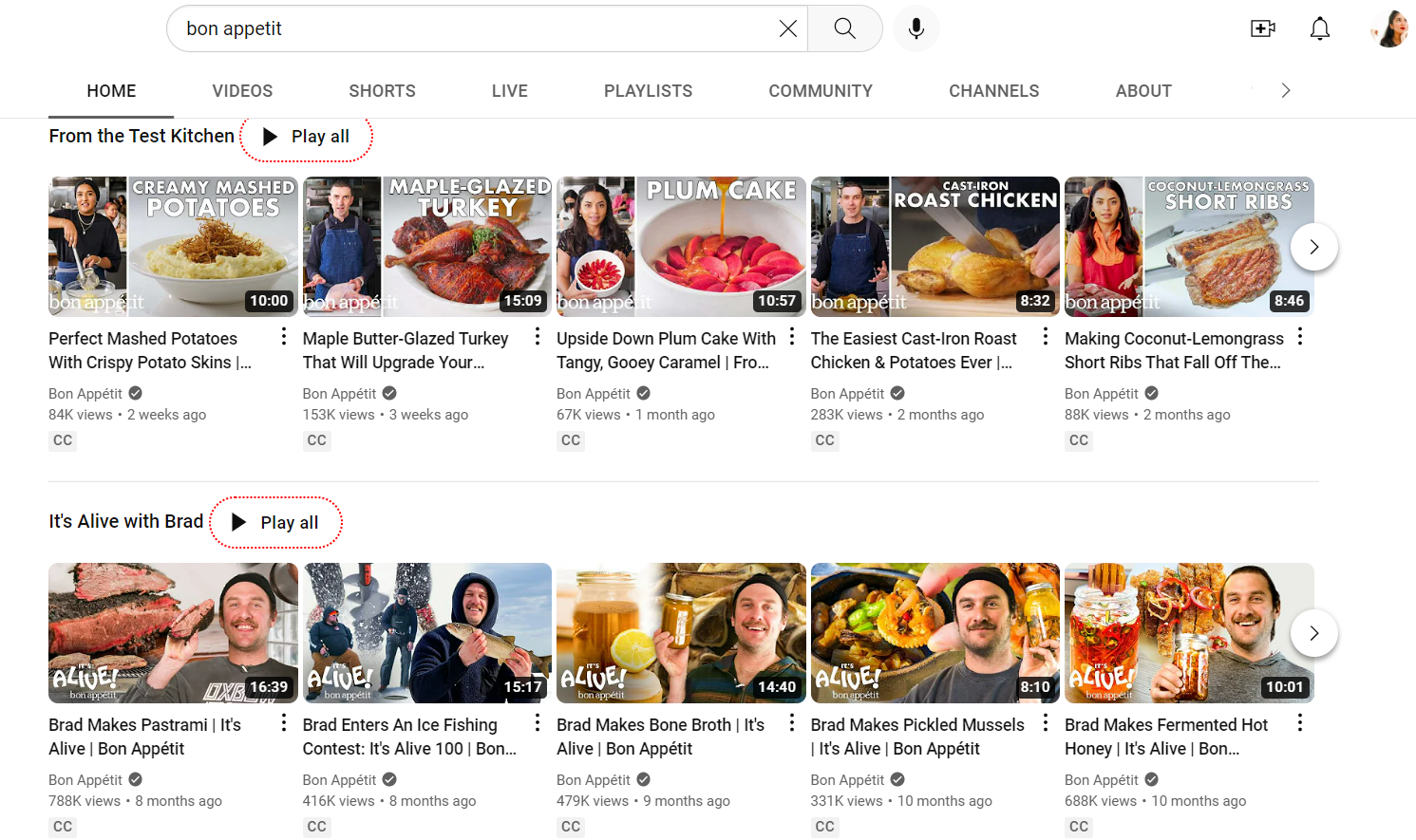Open Coconut-Lemongrass Short Ribs thumbnail
The height and width of the screenshot is (840, 1416).
1189,247
